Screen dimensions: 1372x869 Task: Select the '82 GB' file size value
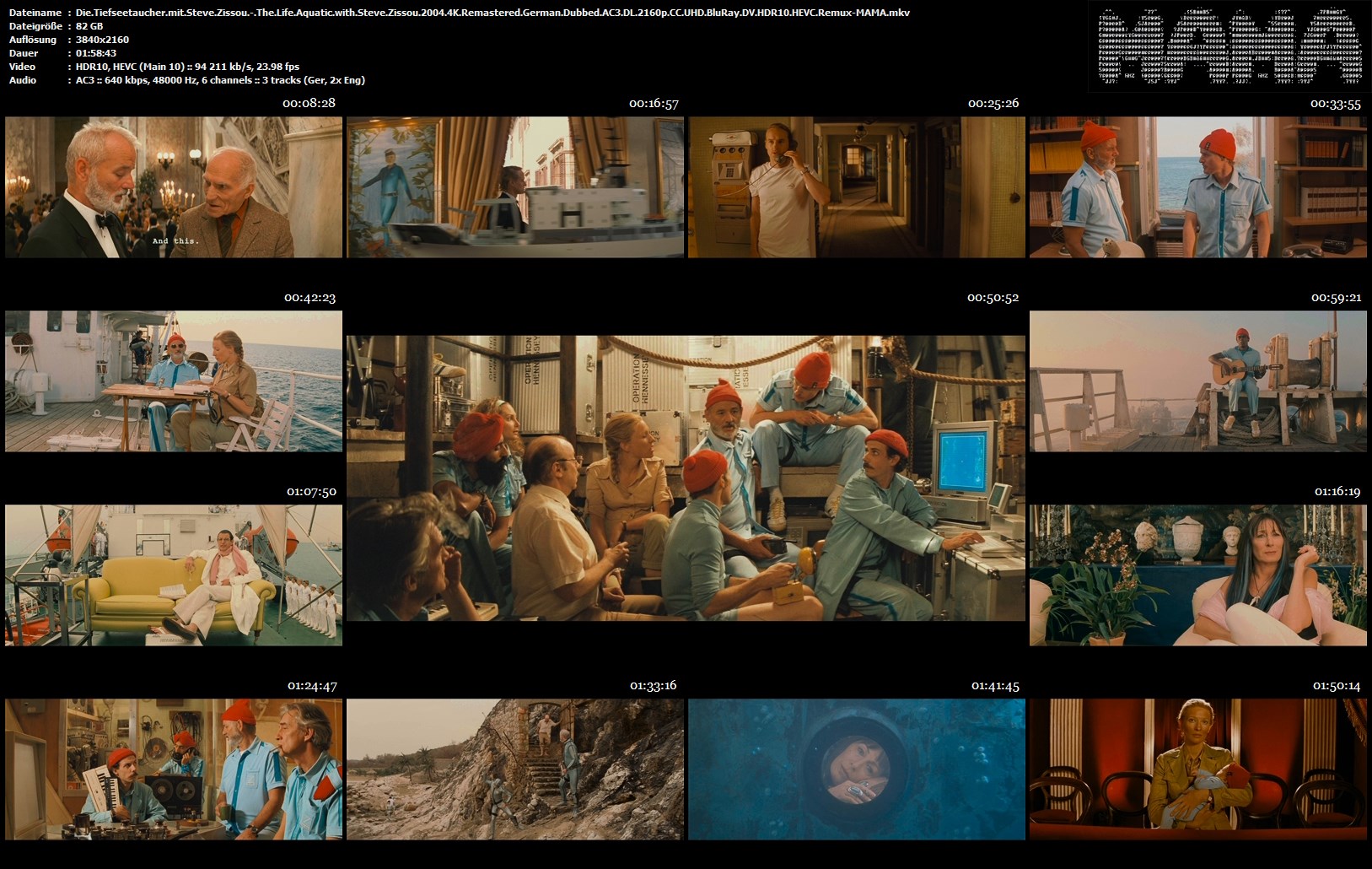point(89,26)
